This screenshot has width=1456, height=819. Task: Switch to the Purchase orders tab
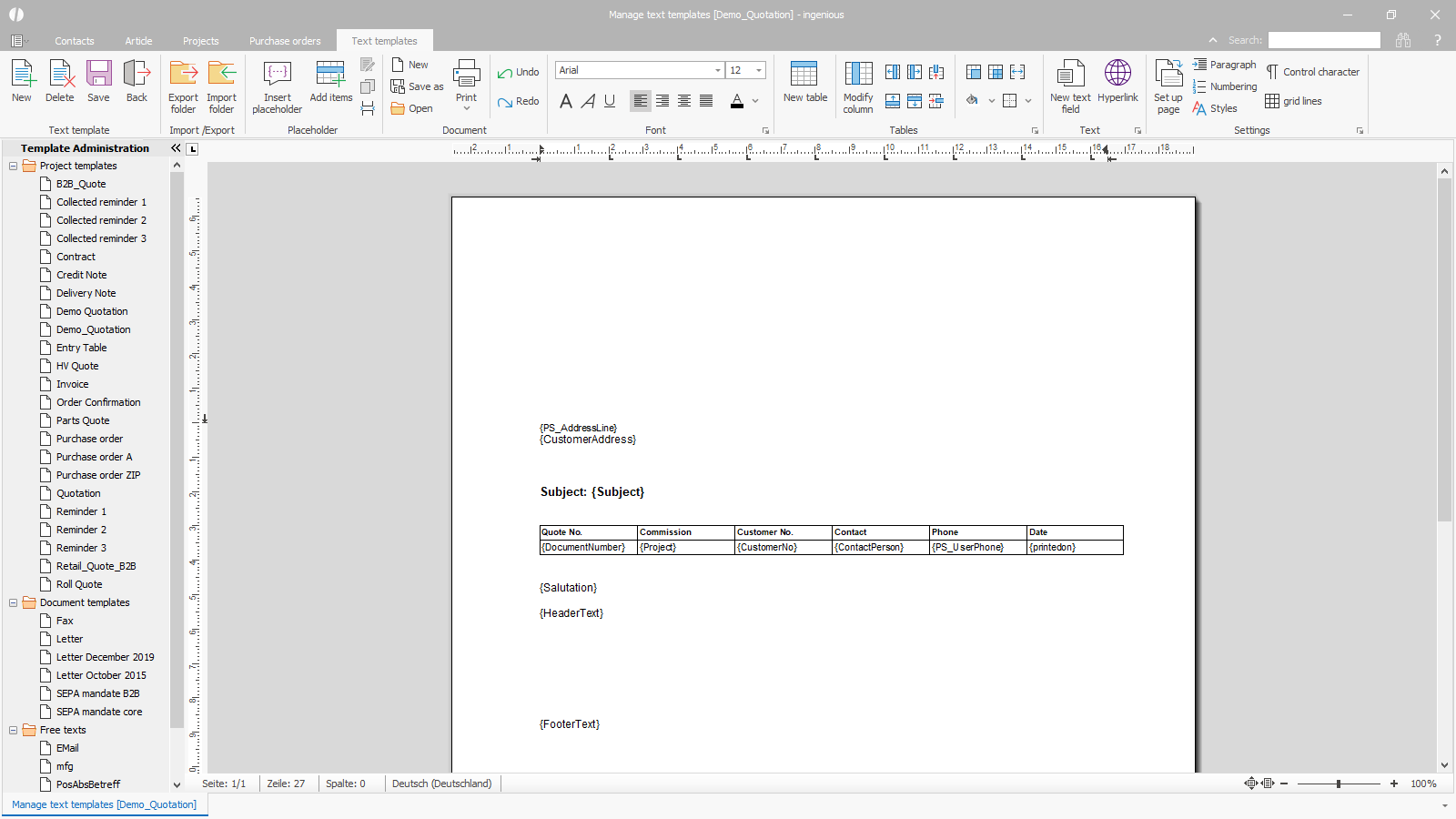tap(285, 41)
